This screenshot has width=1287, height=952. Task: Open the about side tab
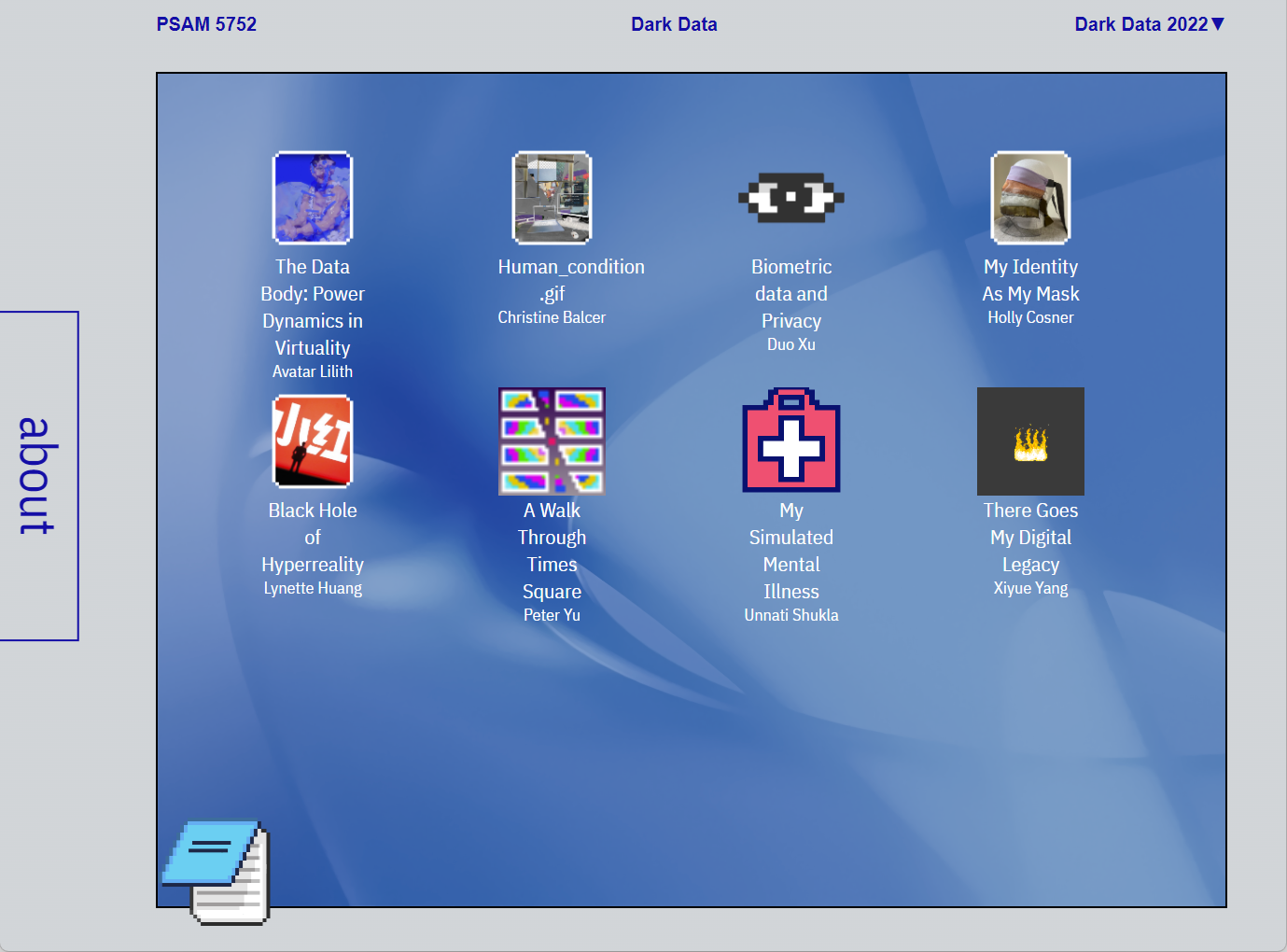(38, 476)
